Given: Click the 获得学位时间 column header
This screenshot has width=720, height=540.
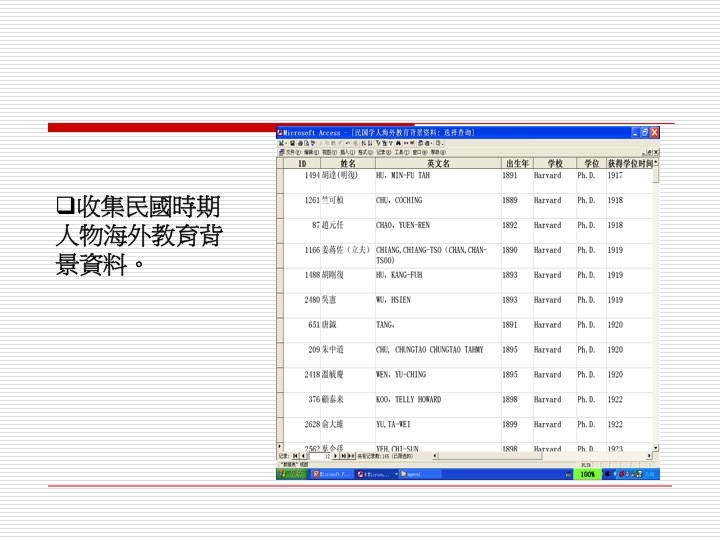Looking at the screenshot, I should (x=630, y=163).
